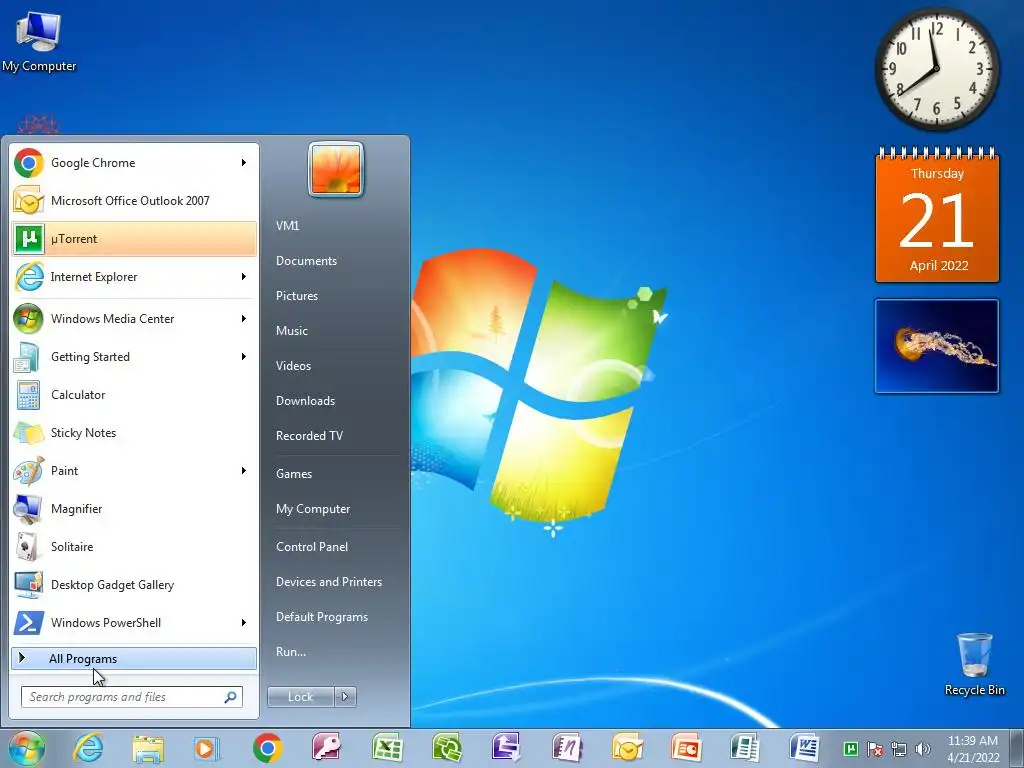
Task: Open Games from Start menu
Action: tap(294, 474)
